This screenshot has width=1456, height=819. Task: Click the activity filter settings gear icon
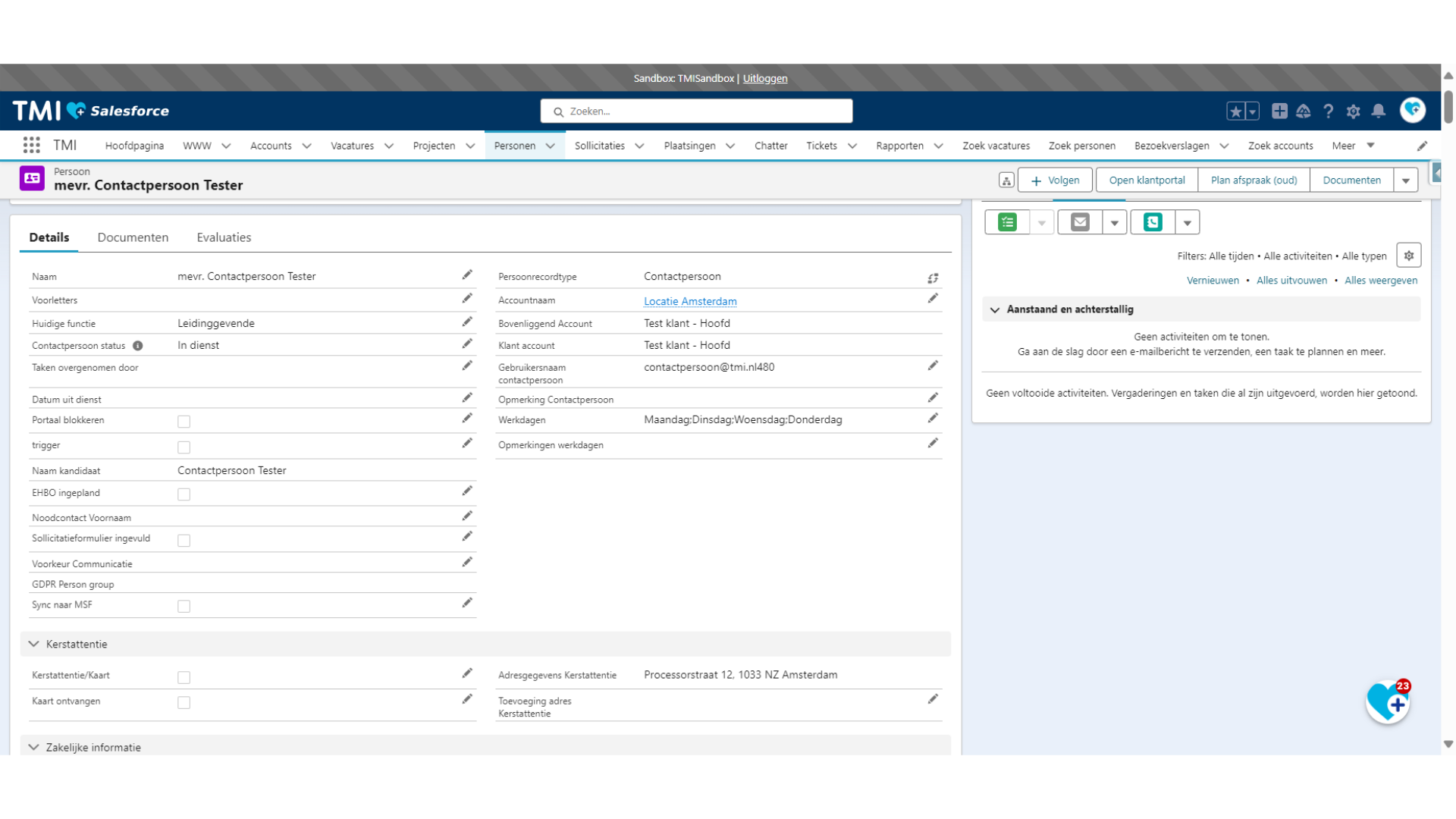pos(1408,256)
